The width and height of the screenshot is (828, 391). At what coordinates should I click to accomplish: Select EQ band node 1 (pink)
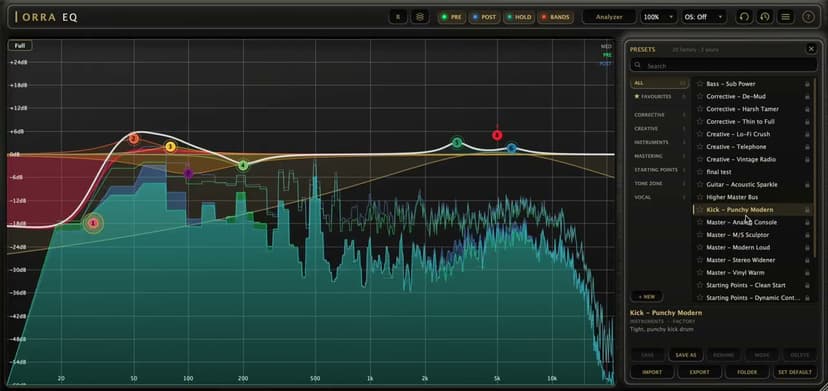coord(93,224)
